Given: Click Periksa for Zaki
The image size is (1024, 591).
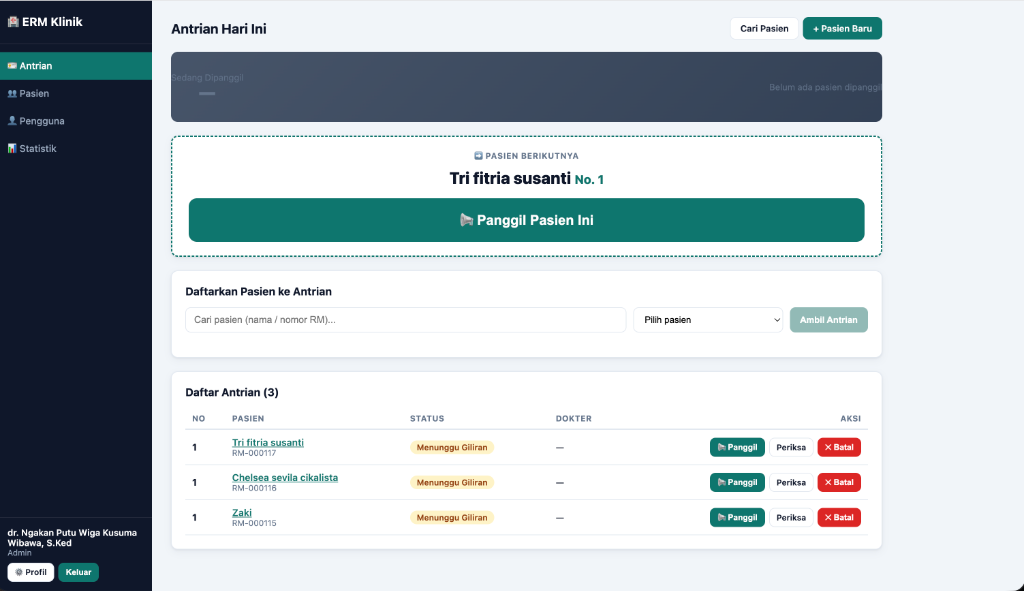Looking at the screenshot, I should click(x=791, y=518).
